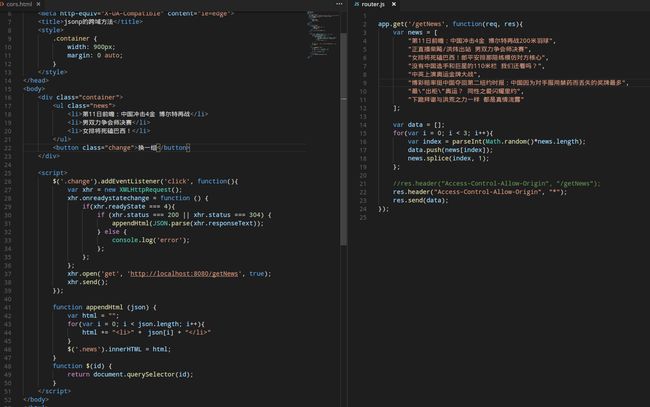
Task: Click line number 22 in router.js gutter
Action: pyautogui.click(x=363, y=191)
